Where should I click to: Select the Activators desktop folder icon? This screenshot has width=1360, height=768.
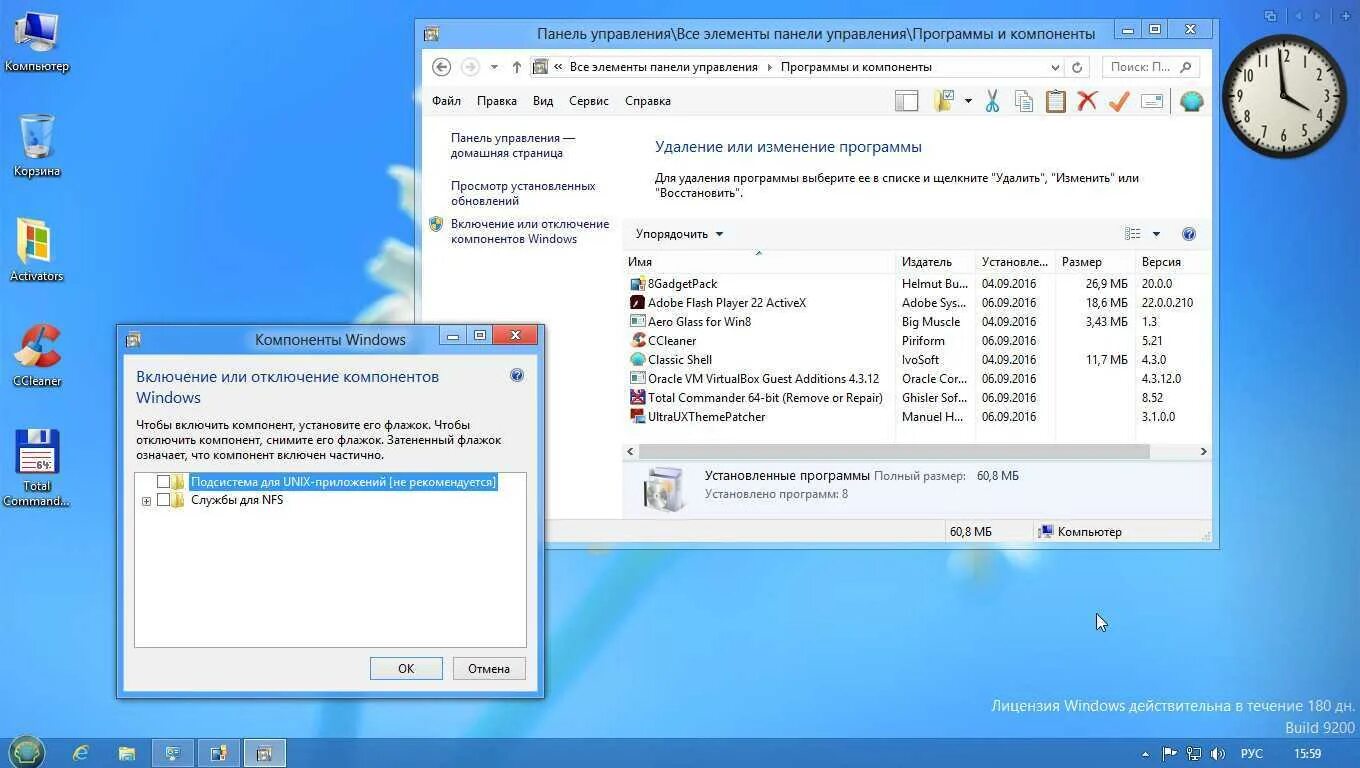coord(37,250)
